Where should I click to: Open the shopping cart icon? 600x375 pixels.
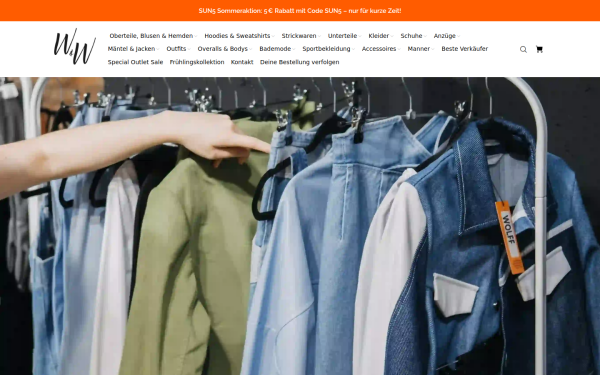pyautogui.click(x=539, y=49)
